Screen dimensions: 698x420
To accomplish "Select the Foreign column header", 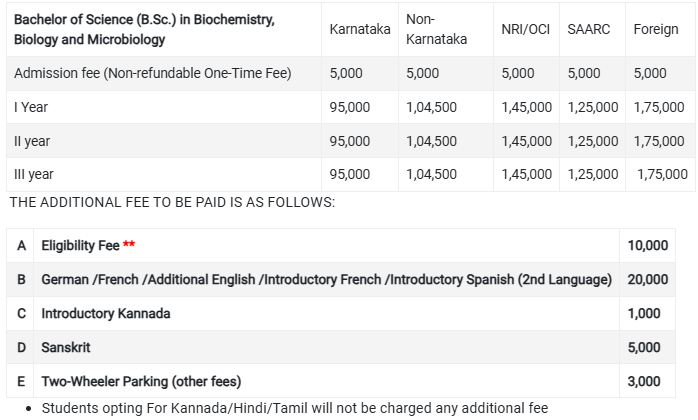I will 656,29.
